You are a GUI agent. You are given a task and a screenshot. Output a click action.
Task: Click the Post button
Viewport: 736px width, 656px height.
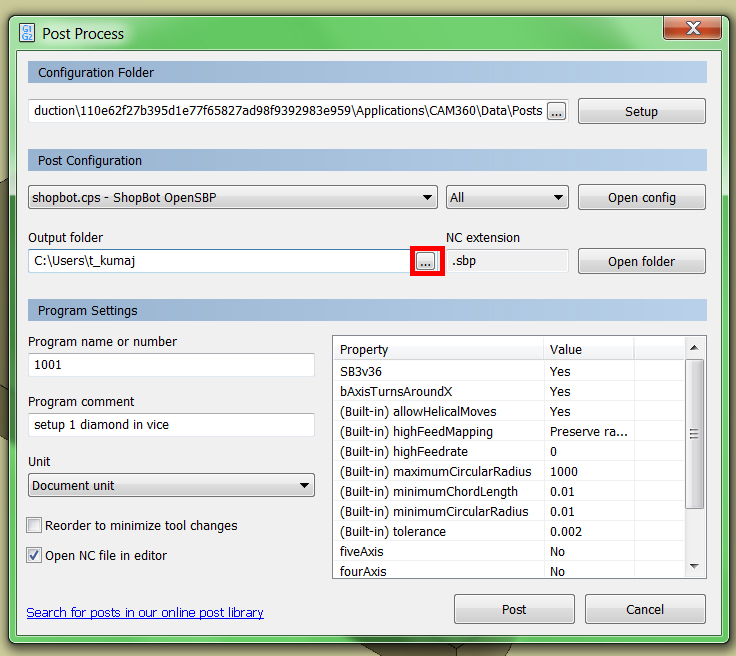point(514,609)
